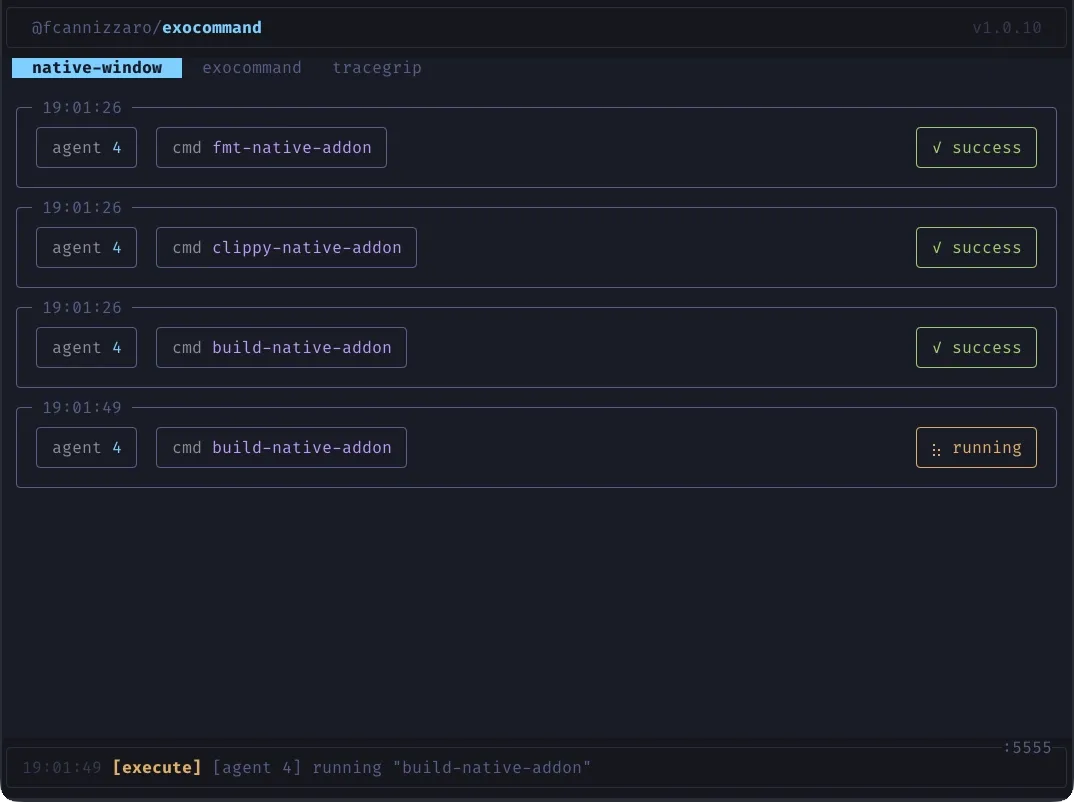Click the cmd fmt-native-addon command button
The width and height of the screenshot is (1074, 802).
point(271,147)
